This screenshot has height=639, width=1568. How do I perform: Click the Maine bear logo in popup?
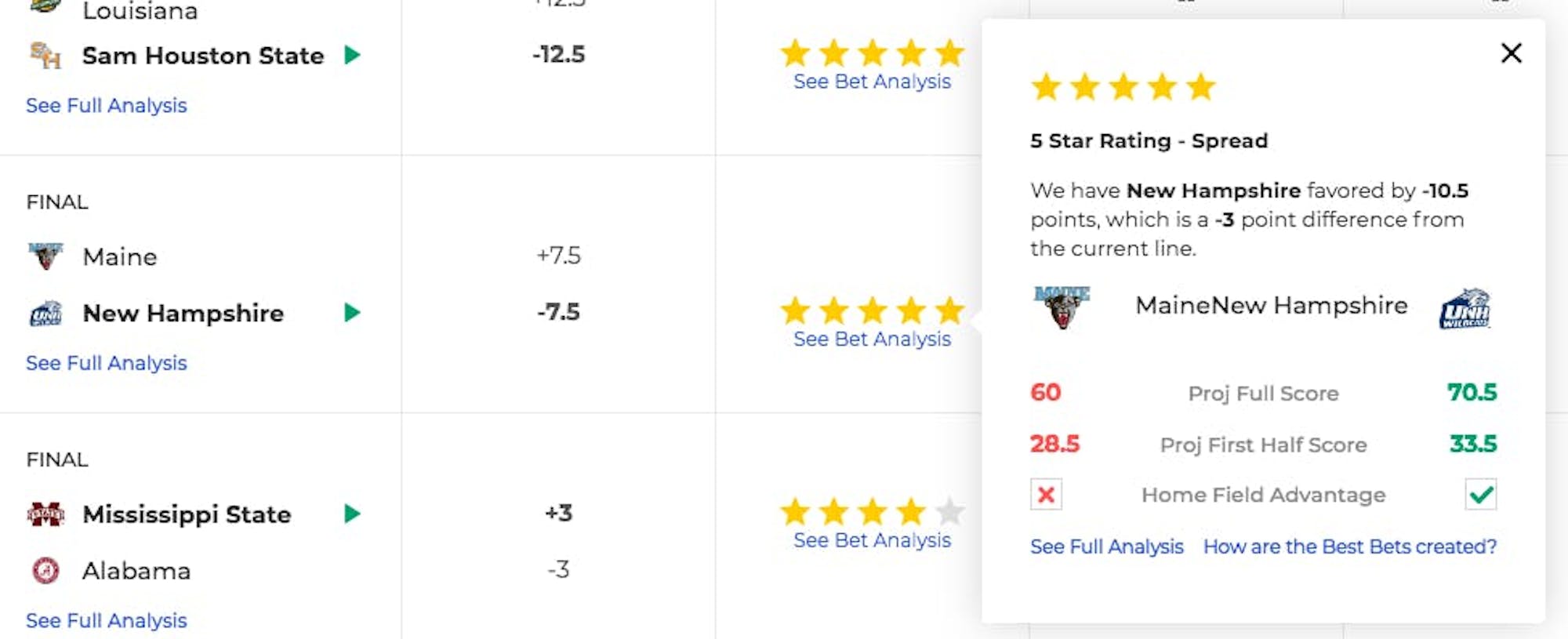[1062, 307]
